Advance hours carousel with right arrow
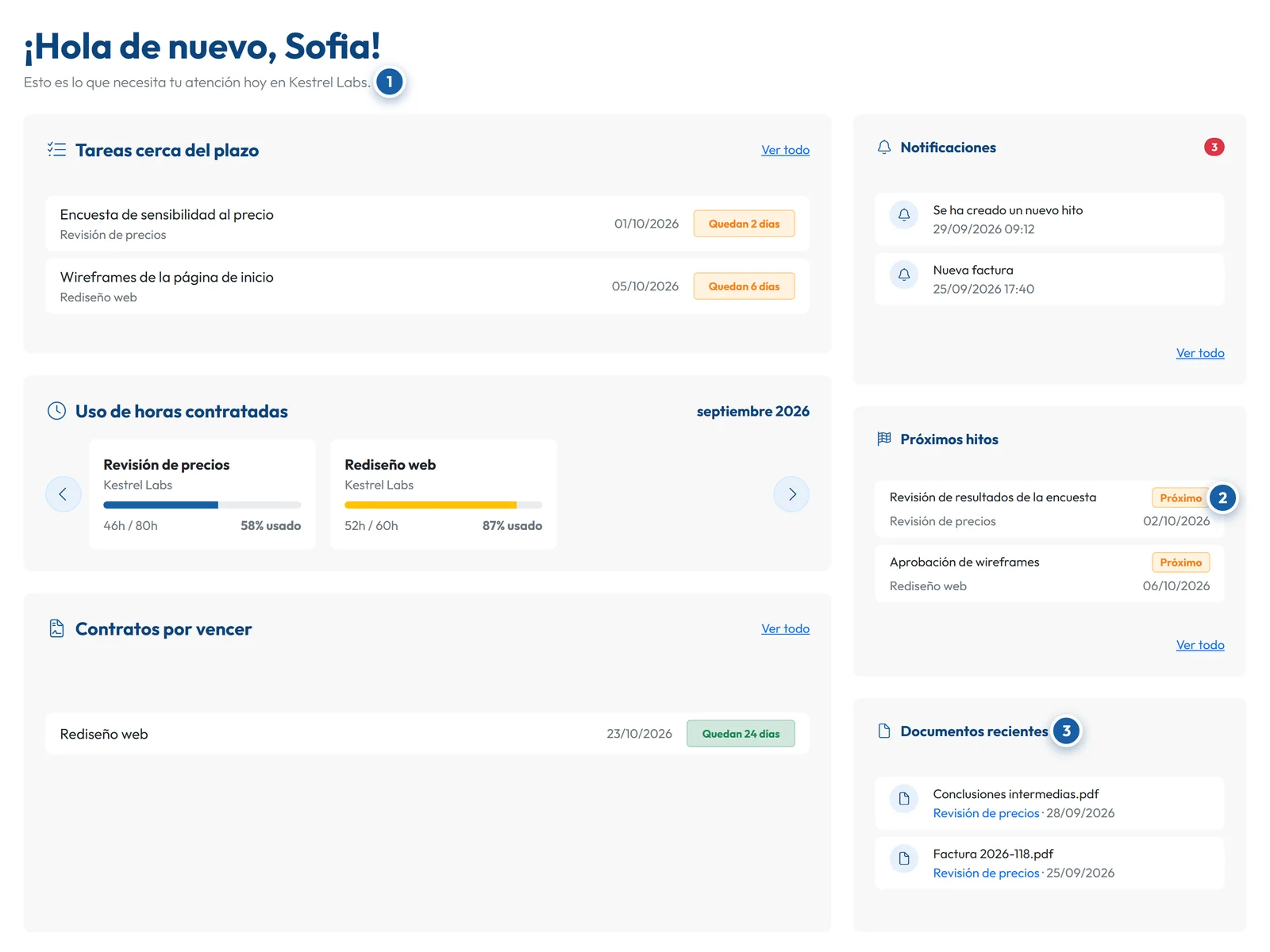The image size is (1270, 952). click(791, 494)
